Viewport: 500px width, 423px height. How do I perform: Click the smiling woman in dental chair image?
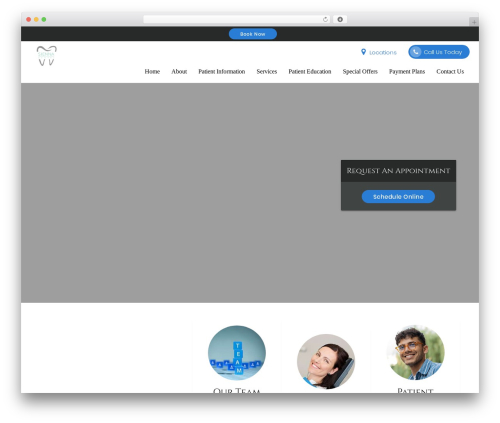(326, 361)
